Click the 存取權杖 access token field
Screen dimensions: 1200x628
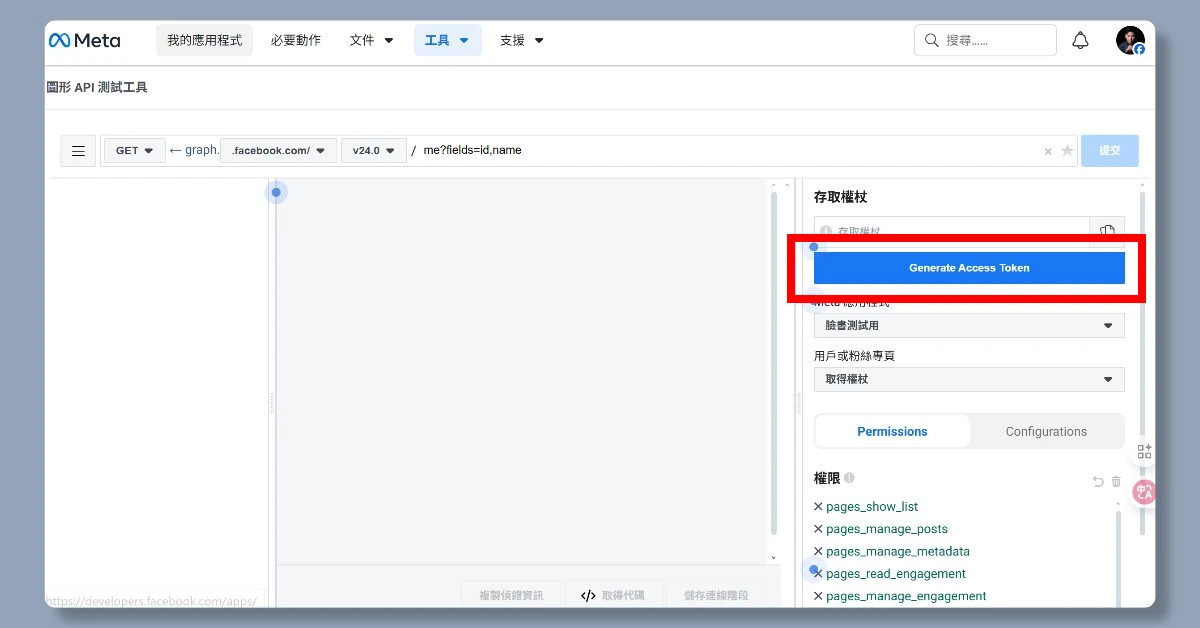click(952, 231)
